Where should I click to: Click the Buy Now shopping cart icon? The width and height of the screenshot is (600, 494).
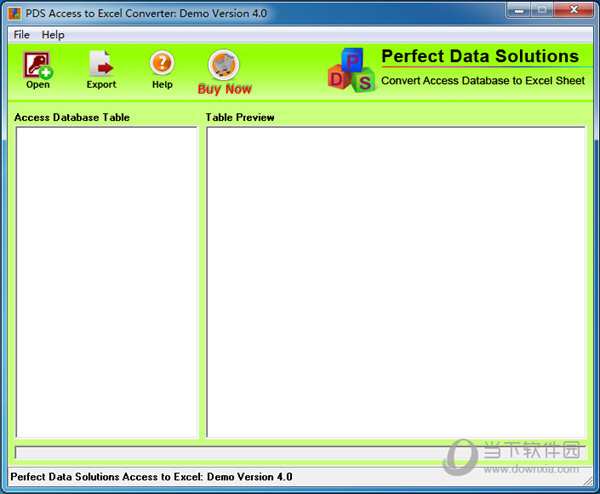click(224, 64)
